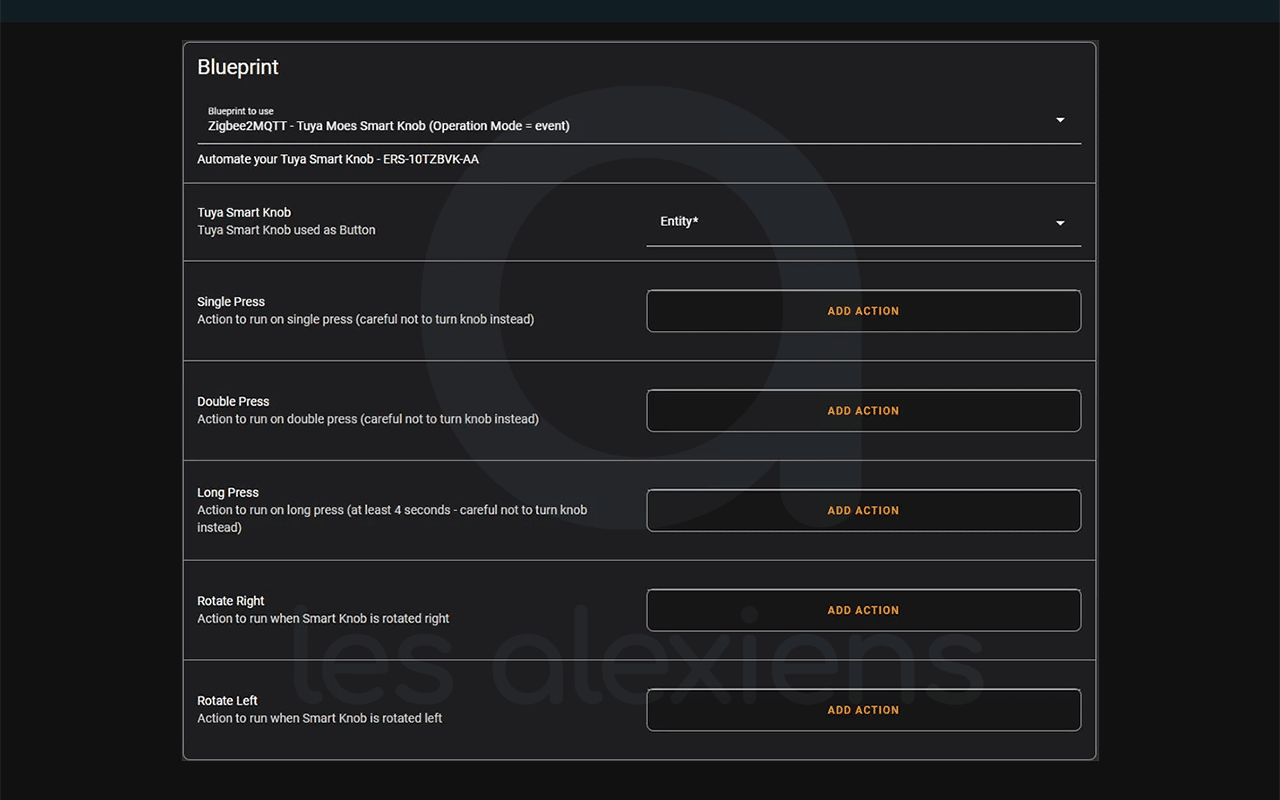Click the 'Tuya Smart Knob used as Button' text

coord(286,230)
